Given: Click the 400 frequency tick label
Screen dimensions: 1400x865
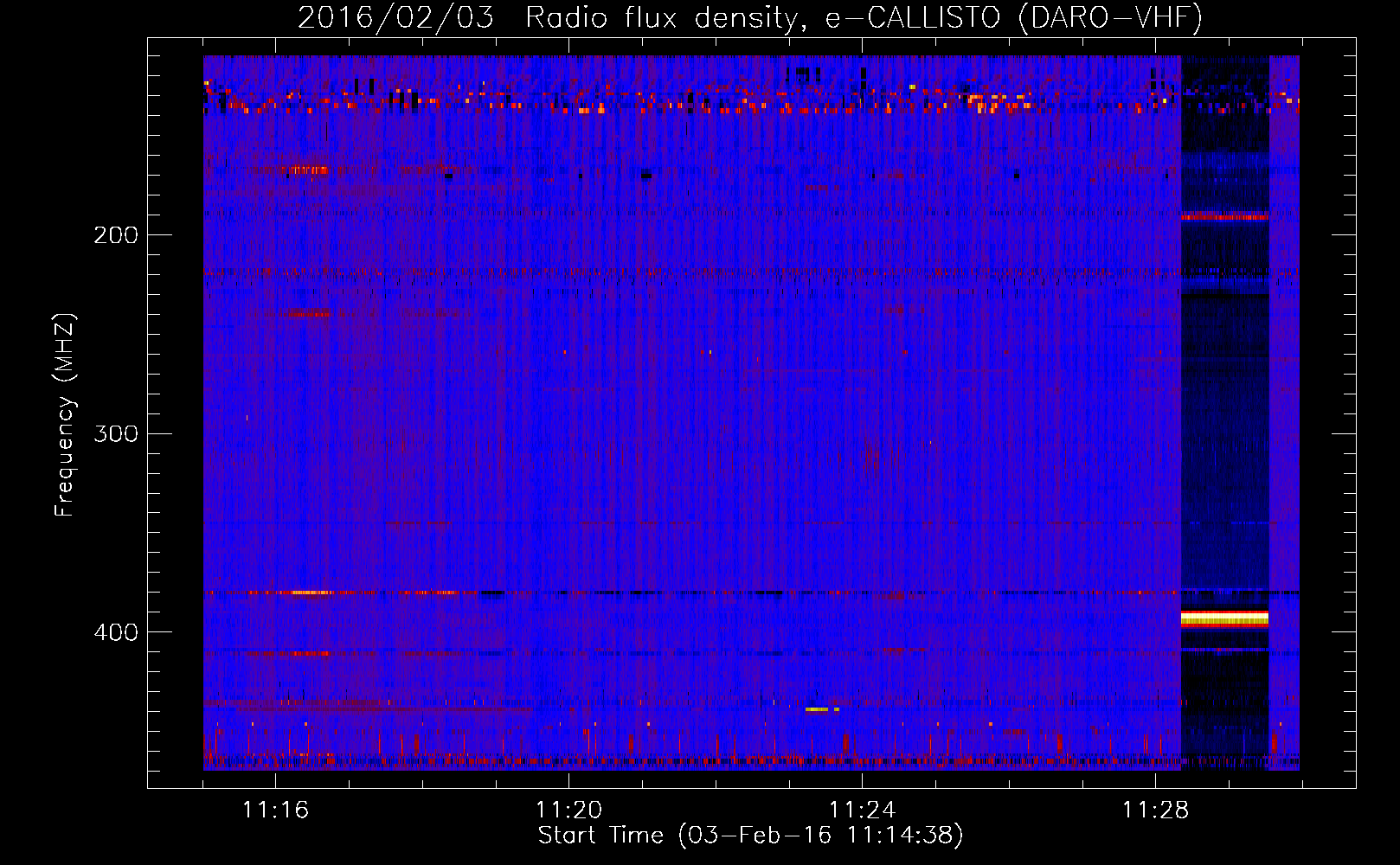Looking at the screenshot, I should point(116,632).
